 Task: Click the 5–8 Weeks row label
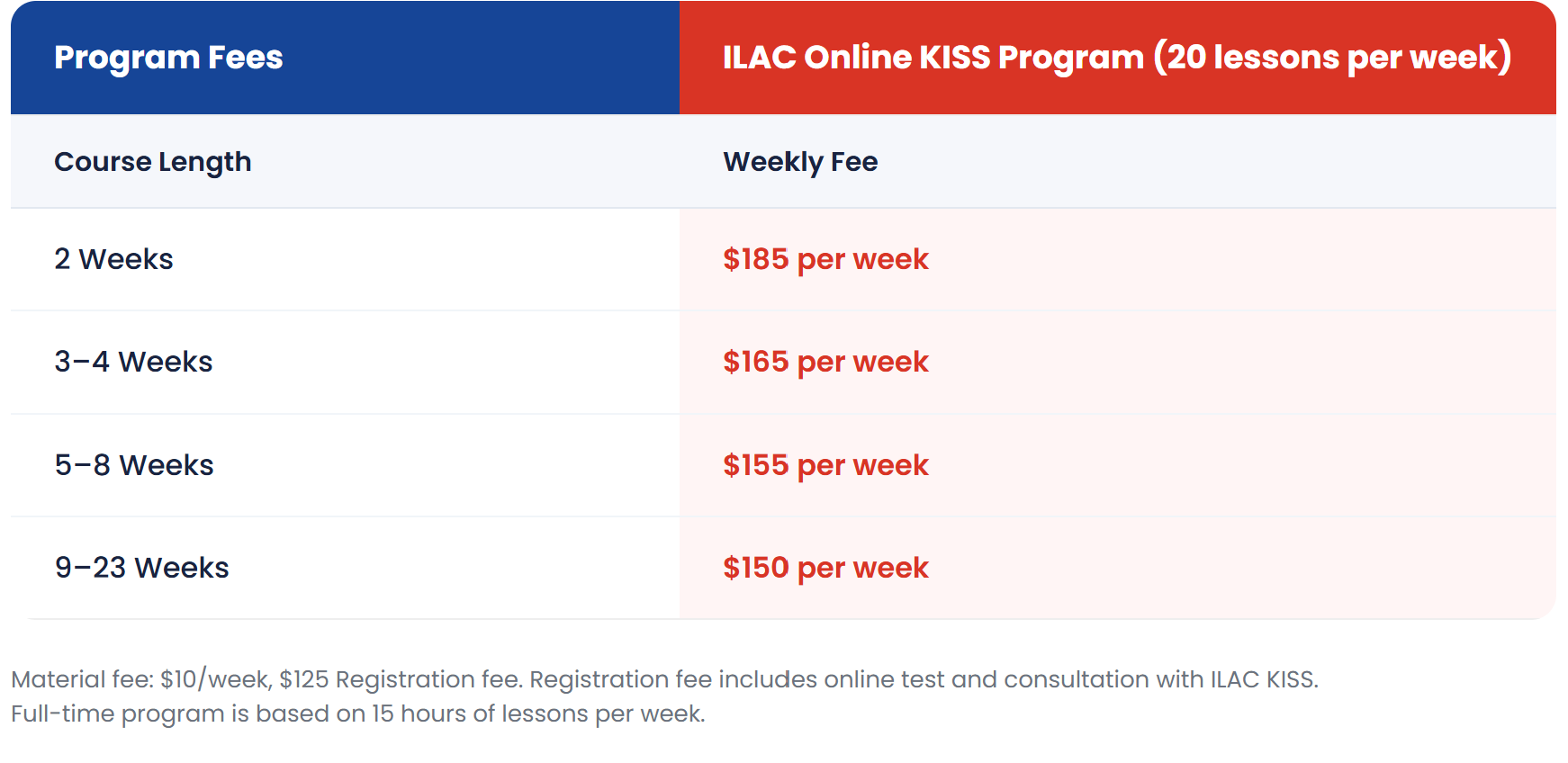[134, 465]
